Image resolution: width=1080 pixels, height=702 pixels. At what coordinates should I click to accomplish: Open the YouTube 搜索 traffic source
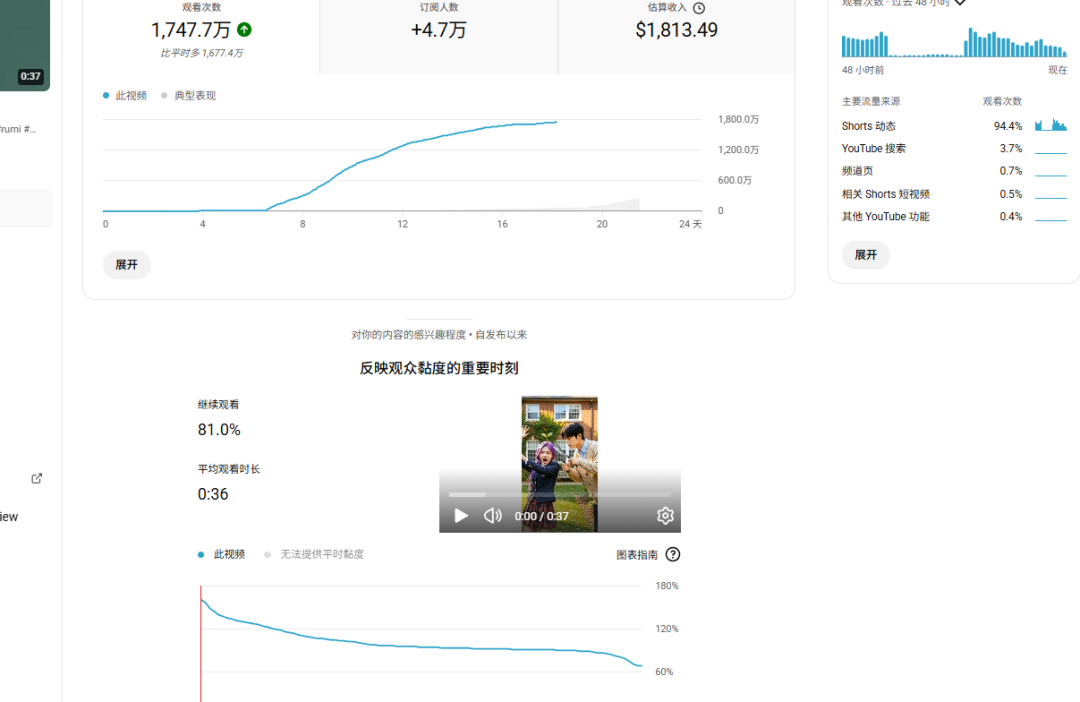pos(954,149)
